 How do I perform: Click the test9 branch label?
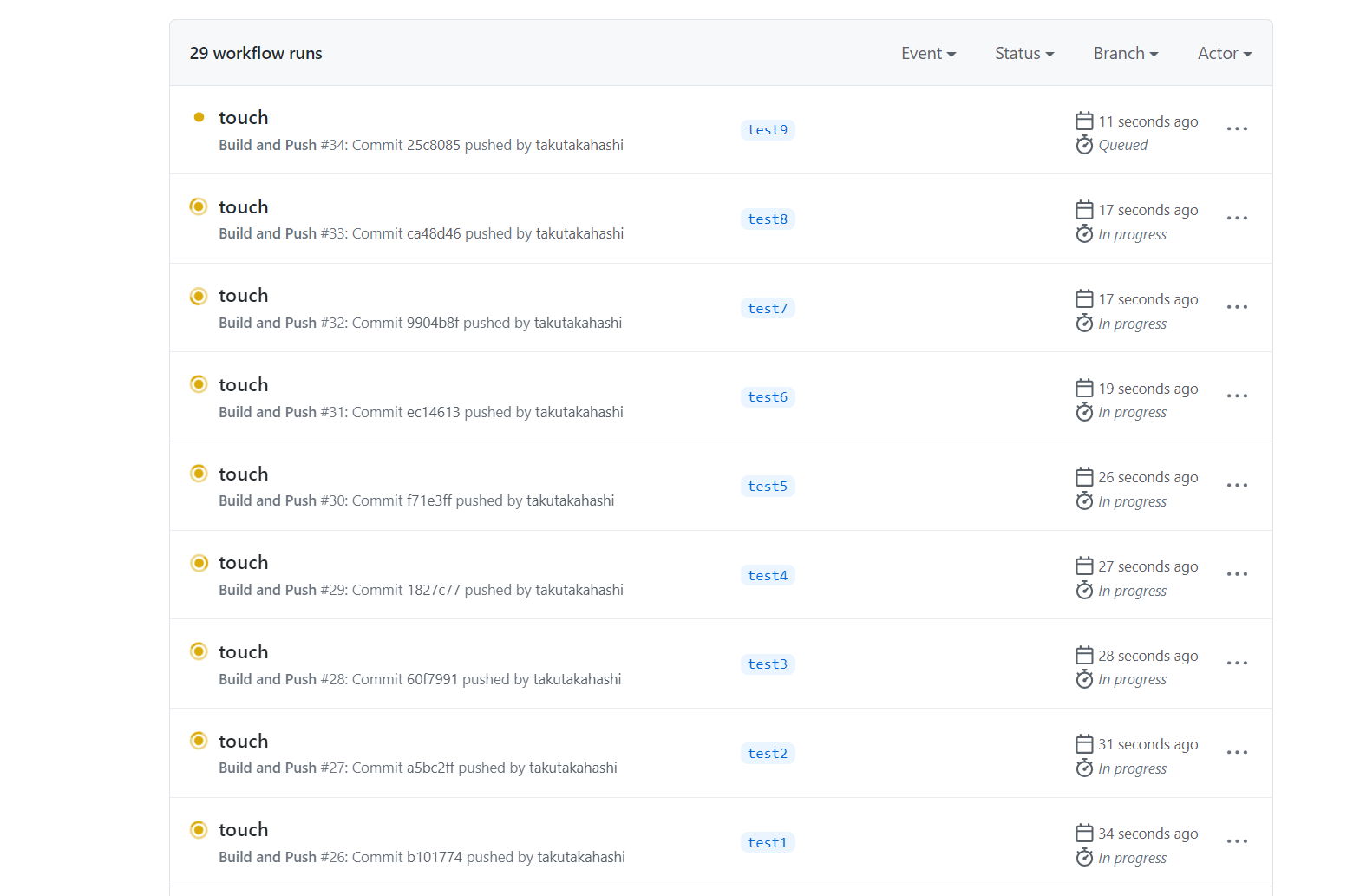click(768, 130)
